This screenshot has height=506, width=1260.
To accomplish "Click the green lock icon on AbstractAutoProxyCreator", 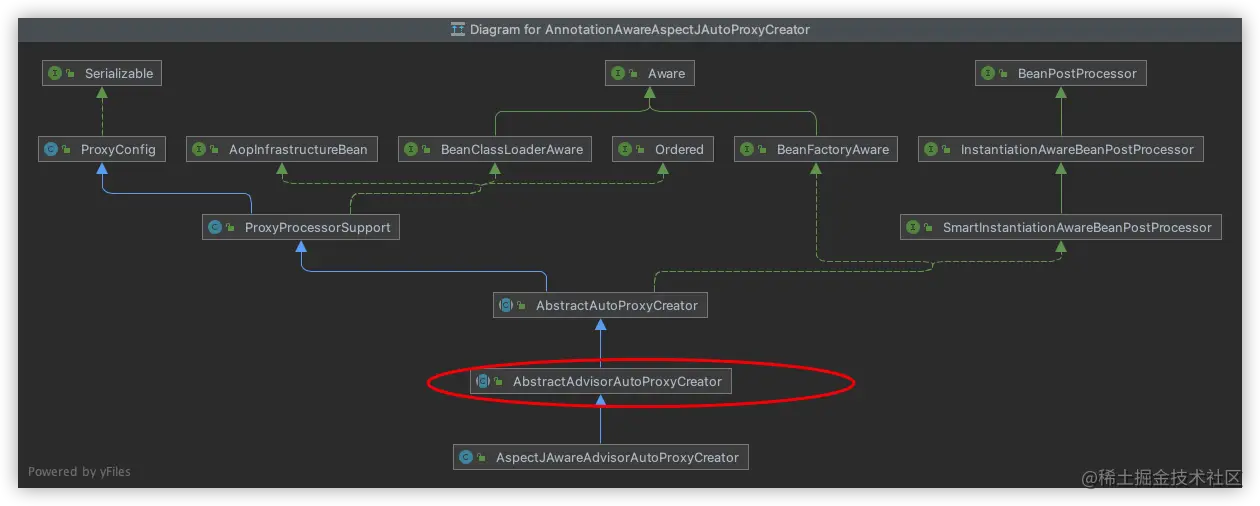I will pos(523,306).
